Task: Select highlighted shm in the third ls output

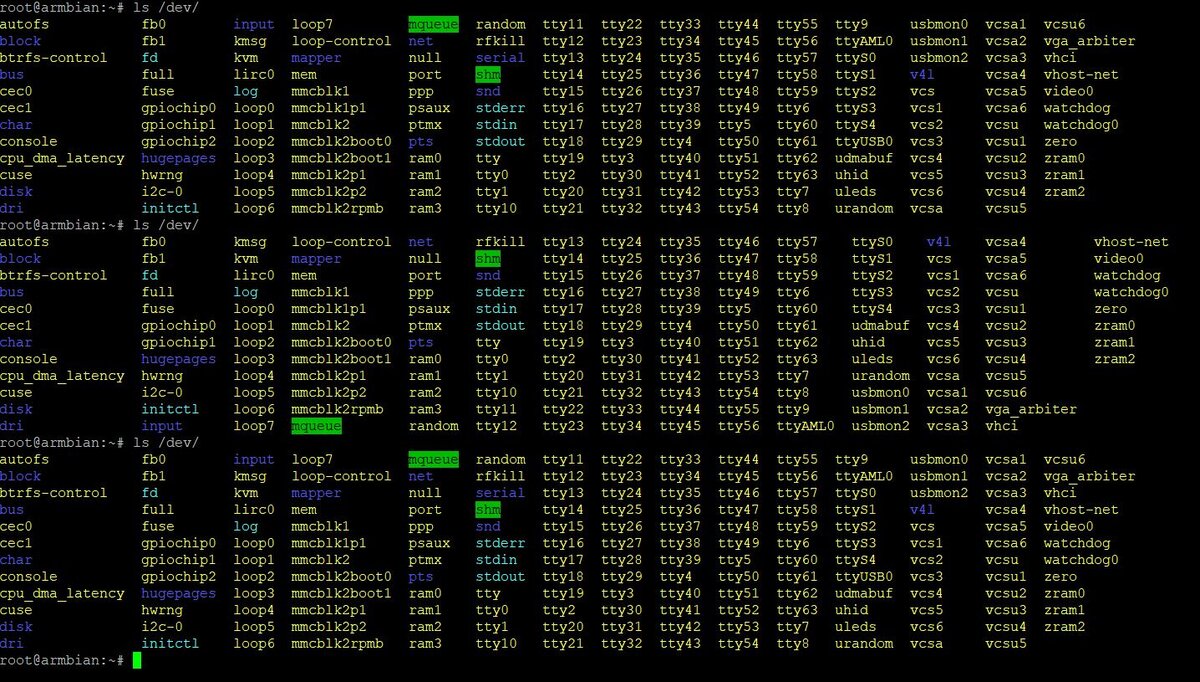Action: (488, 509)
